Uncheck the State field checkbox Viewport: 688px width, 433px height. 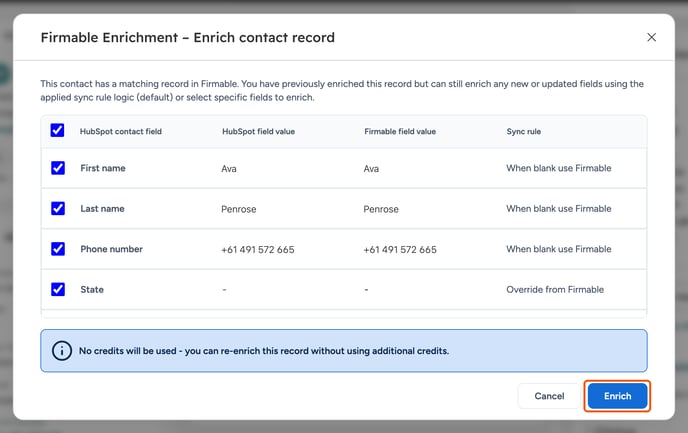pyautogui.click(x=58, y=289)
